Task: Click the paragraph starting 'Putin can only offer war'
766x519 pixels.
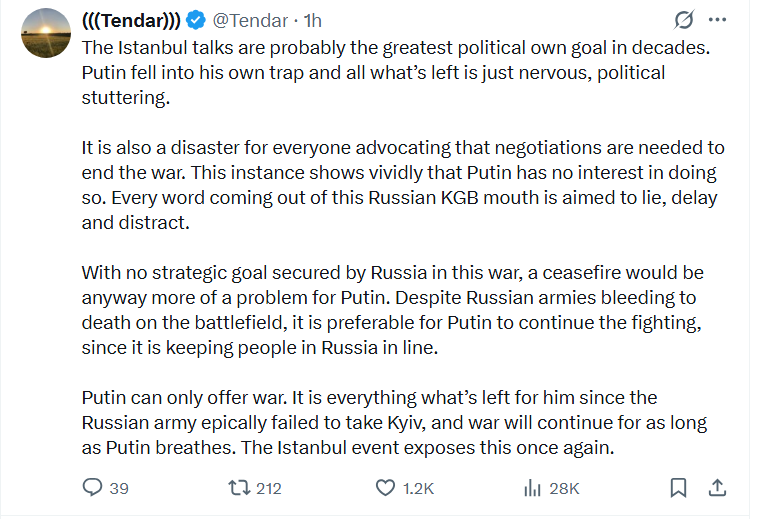Action: click(x=394, y=423)
